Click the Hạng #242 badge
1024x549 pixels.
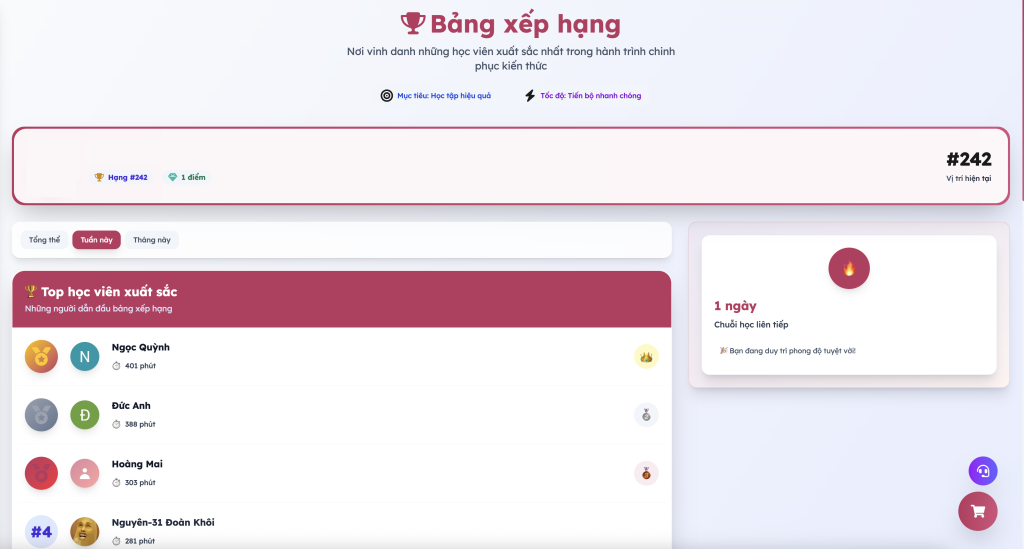point(121,177)
